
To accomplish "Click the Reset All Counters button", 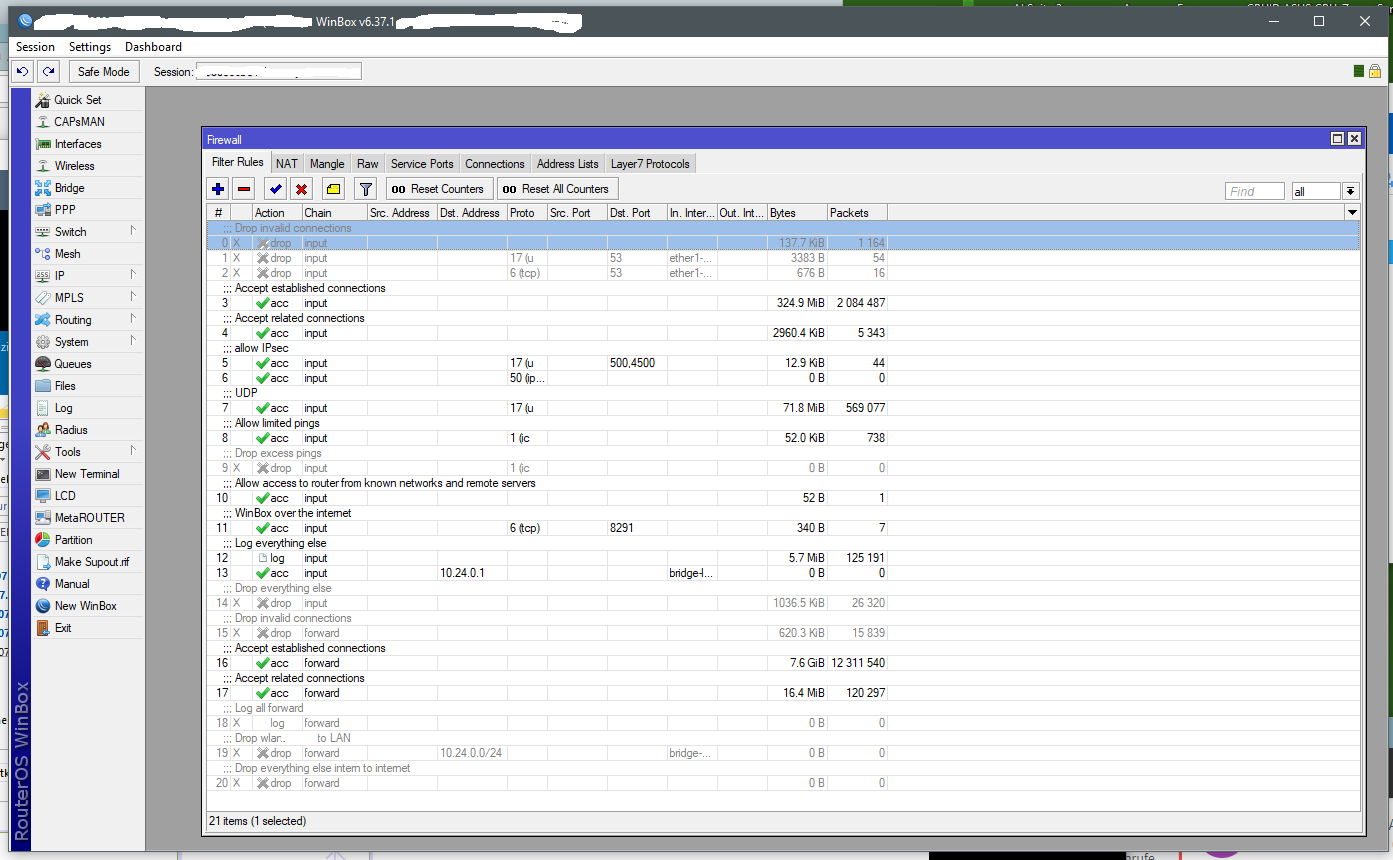I will [557, 189].
